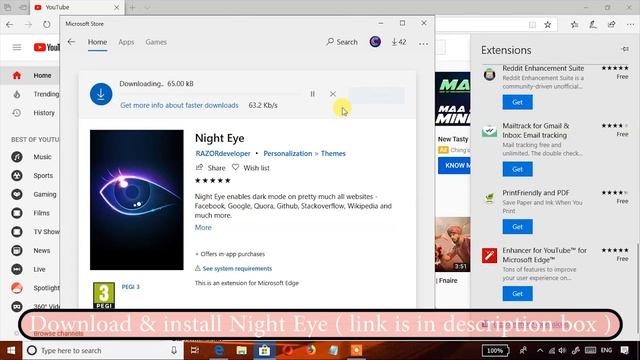Click the Night Eye star rating
The width and height of the screenshot is (640, 360).
pyautogui.click(x=213, y=180)
